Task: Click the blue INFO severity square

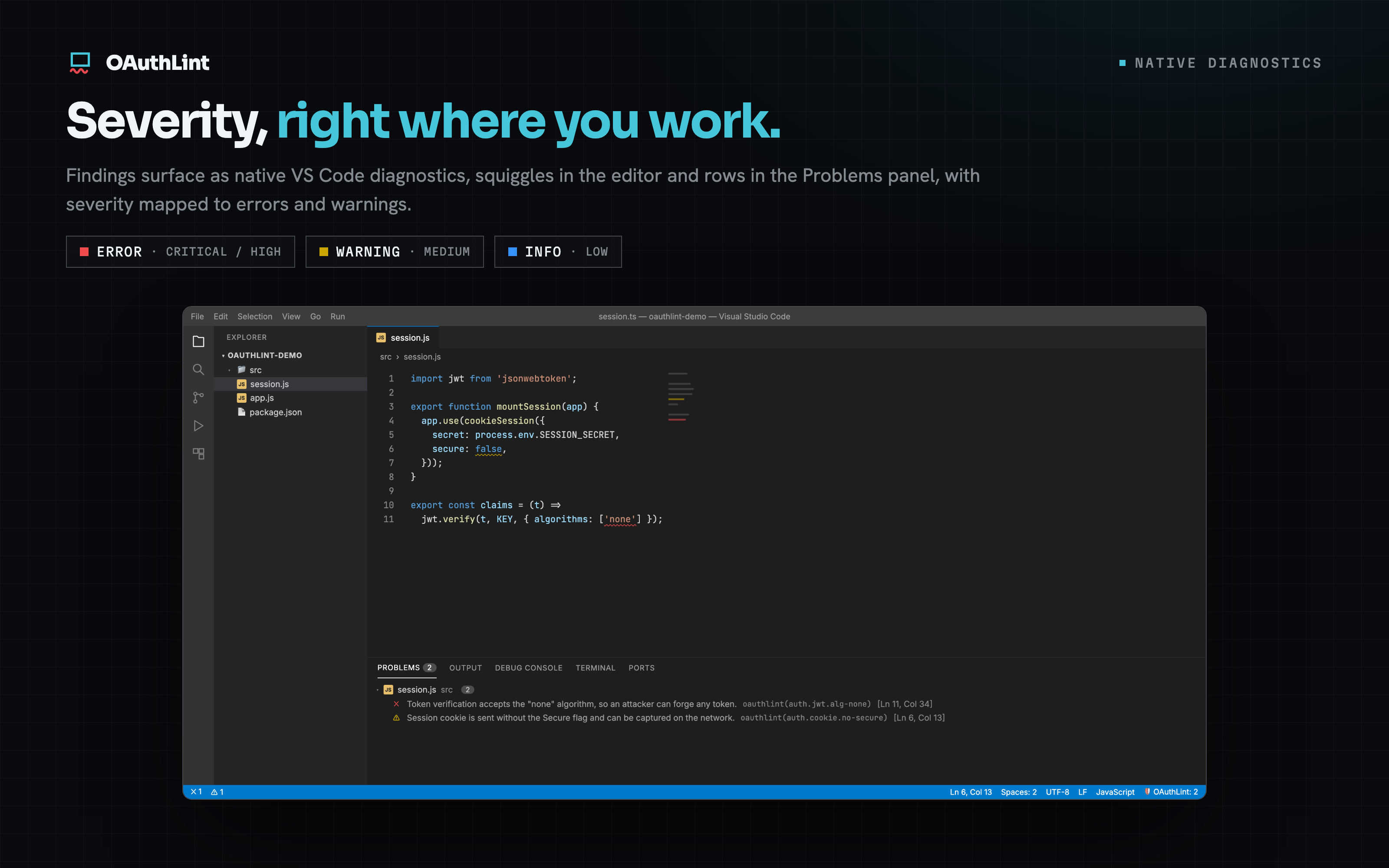Action: (x=513, y=251)
